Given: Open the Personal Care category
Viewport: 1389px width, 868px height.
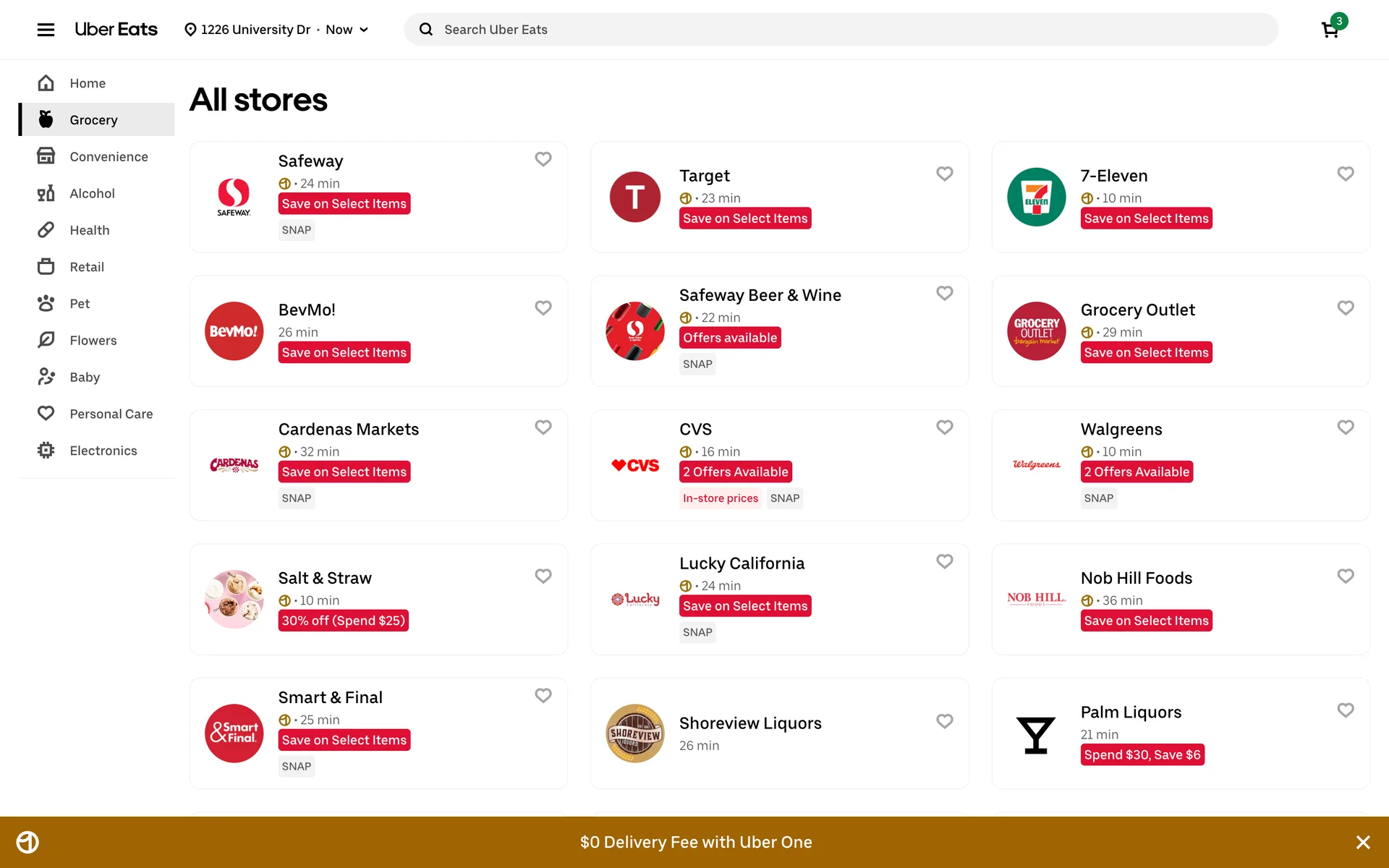Looking at the screenshot, I should [111, 414].
